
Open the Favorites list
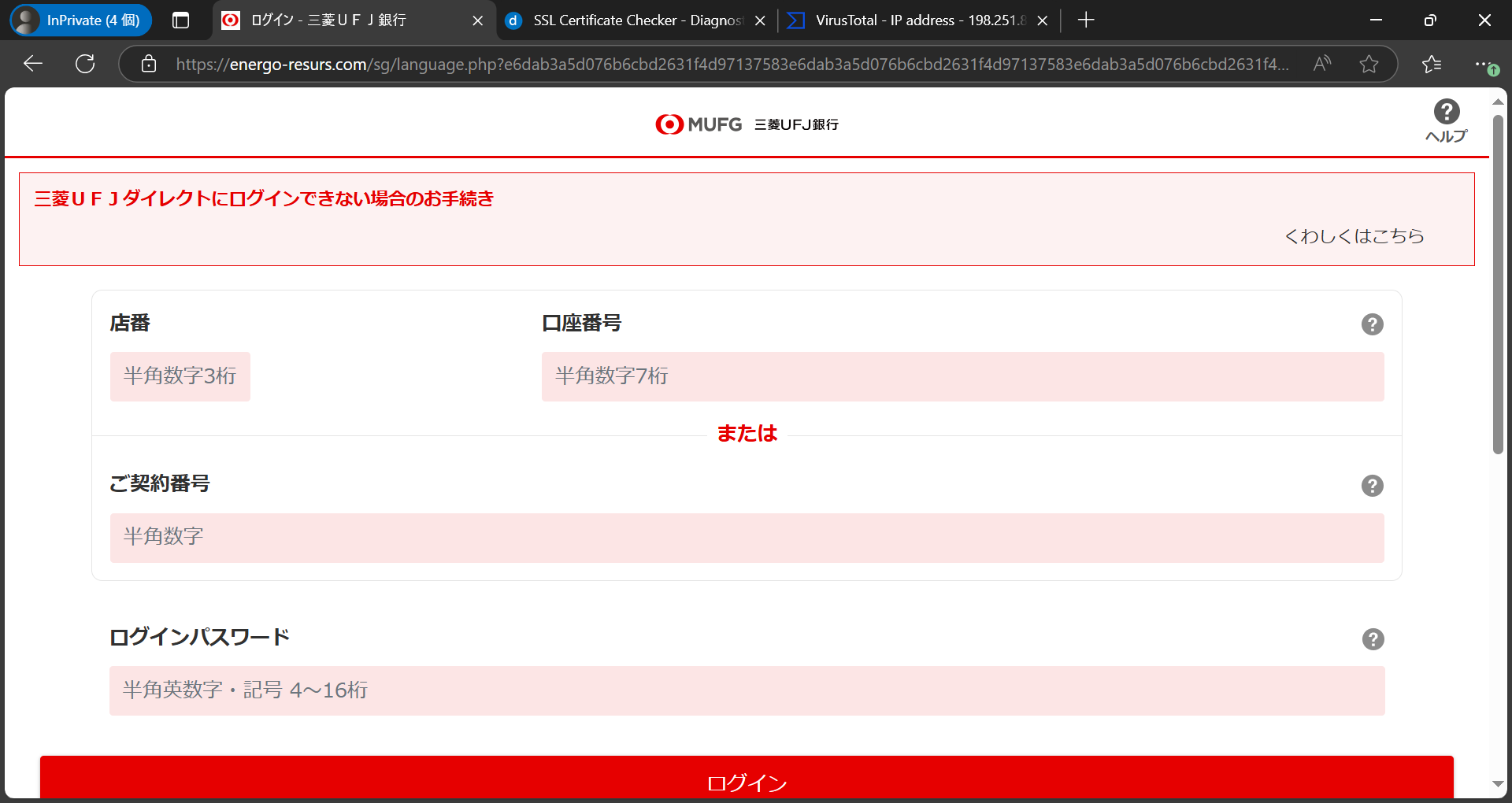pyautogui.click(x=1432, y=64)
